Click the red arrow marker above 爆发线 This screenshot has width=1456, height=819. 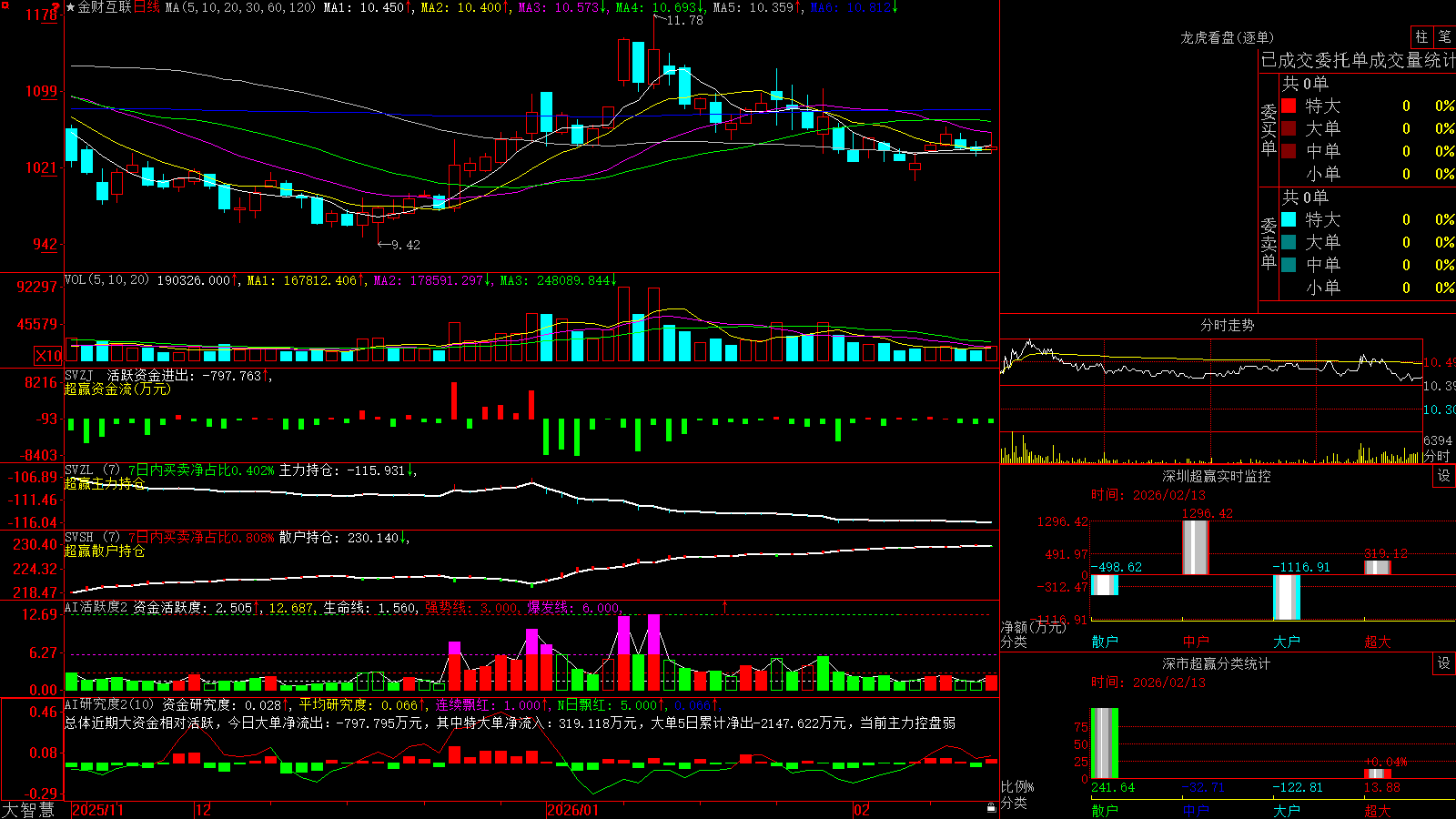(x=725, y=606)
